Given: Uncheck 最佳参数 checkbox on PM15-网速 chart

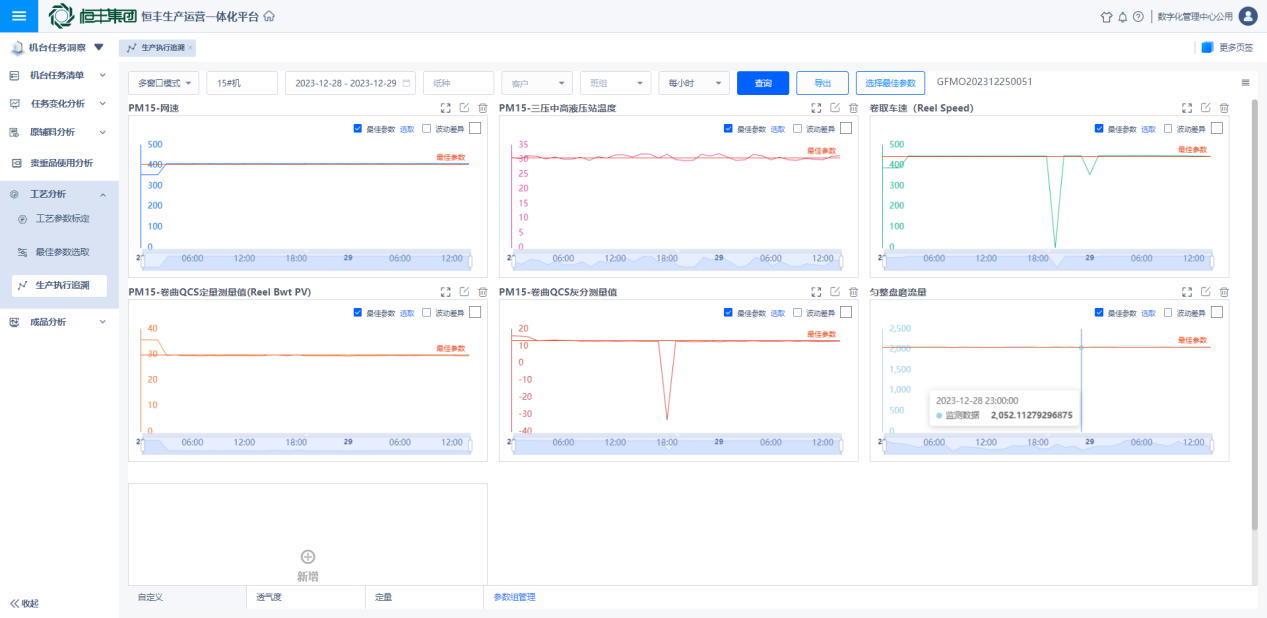Looking at the screenshot, I should [x=358, y=128].
